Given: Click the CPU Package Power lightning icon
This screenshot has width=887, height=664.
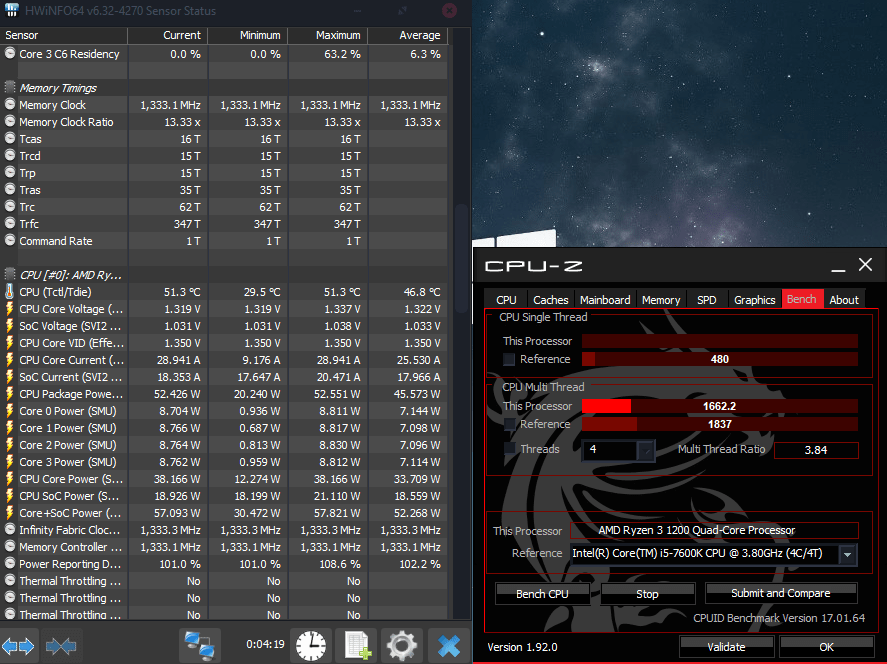Looking at the screenshot, I should (x=10, y=394).
